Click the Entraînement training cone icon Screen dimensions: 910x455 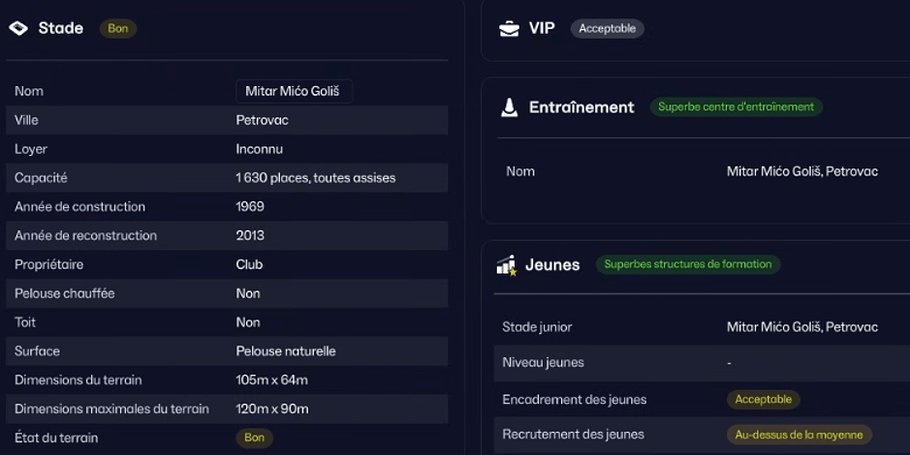coord(509,107)
